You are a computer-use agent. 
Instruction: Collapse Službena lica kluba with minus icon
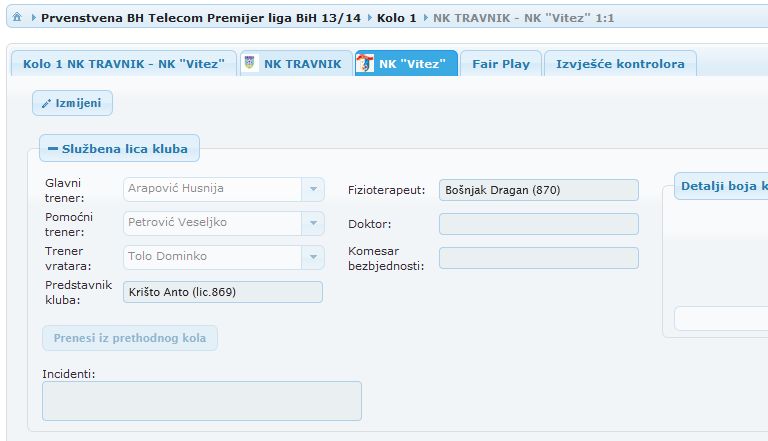coord(53,148)
